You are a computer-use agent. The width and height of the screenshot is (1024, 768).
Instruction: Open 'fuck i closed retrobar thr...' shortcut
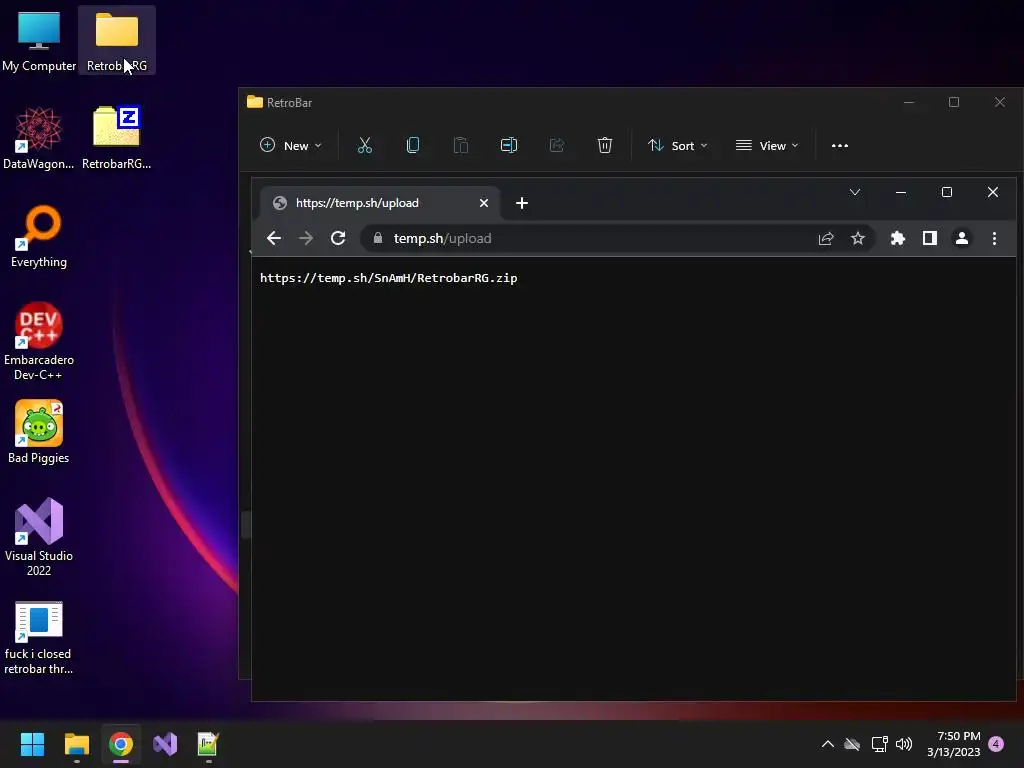[39, 638]
